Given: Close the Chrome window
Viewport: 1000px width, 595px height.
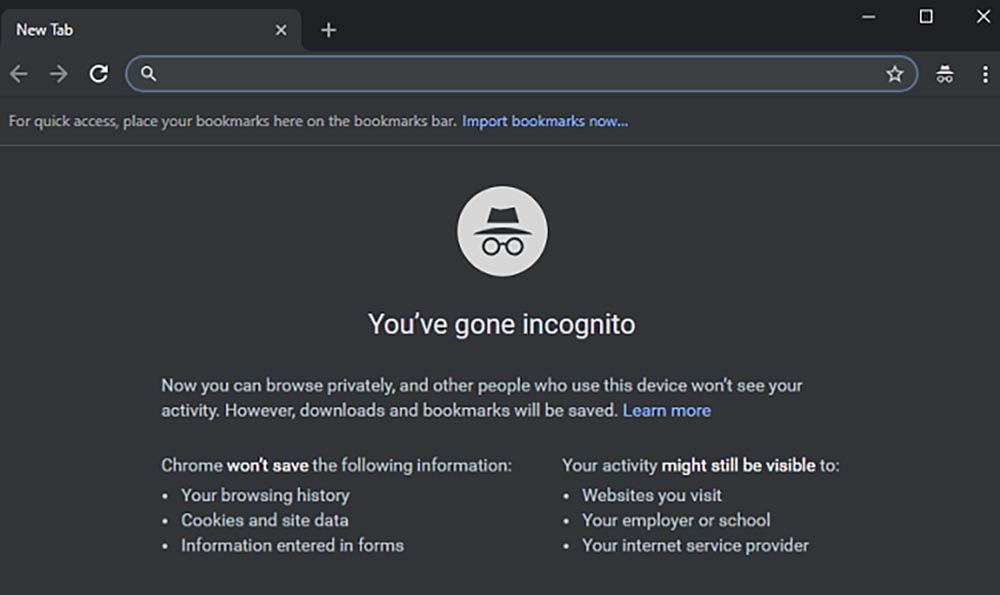Looking at the screenshot, I should click(983, 17).
